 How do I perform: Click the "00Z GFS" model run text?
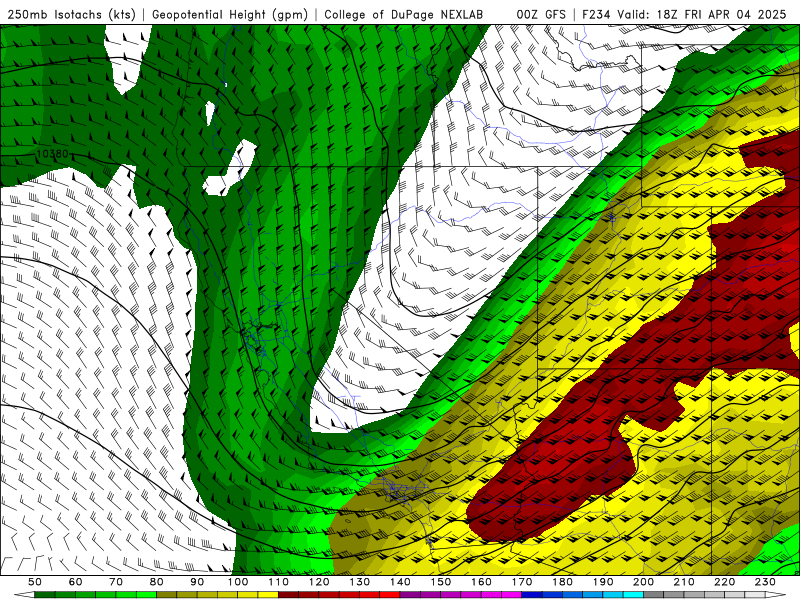point(541,14)
